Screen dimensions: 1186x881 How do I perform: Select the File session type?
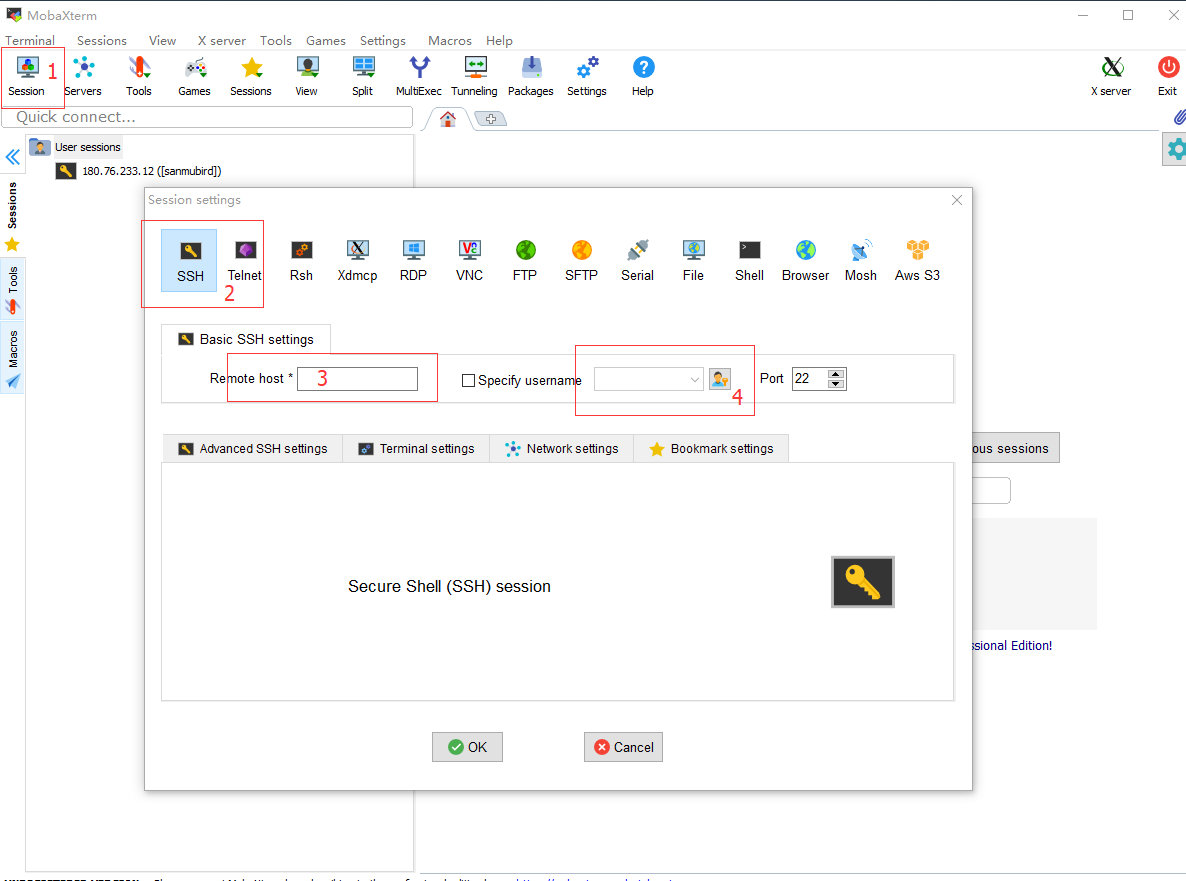tap(693, 261)
